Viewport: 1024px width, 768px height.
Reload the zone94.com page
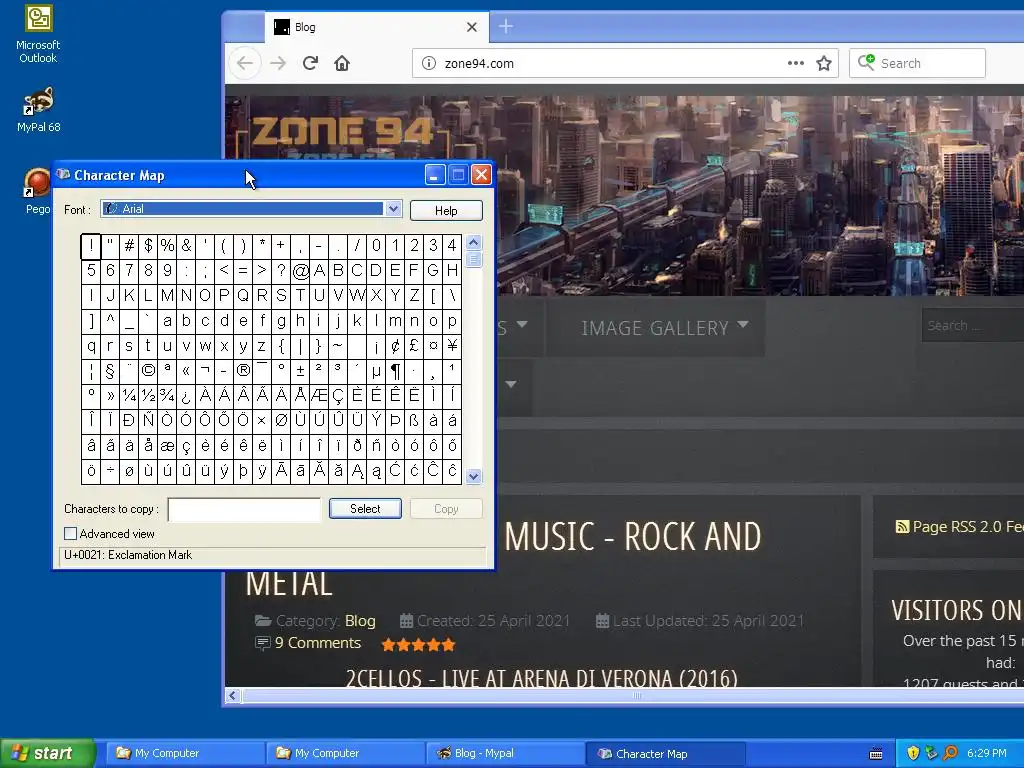pos(310,63)
